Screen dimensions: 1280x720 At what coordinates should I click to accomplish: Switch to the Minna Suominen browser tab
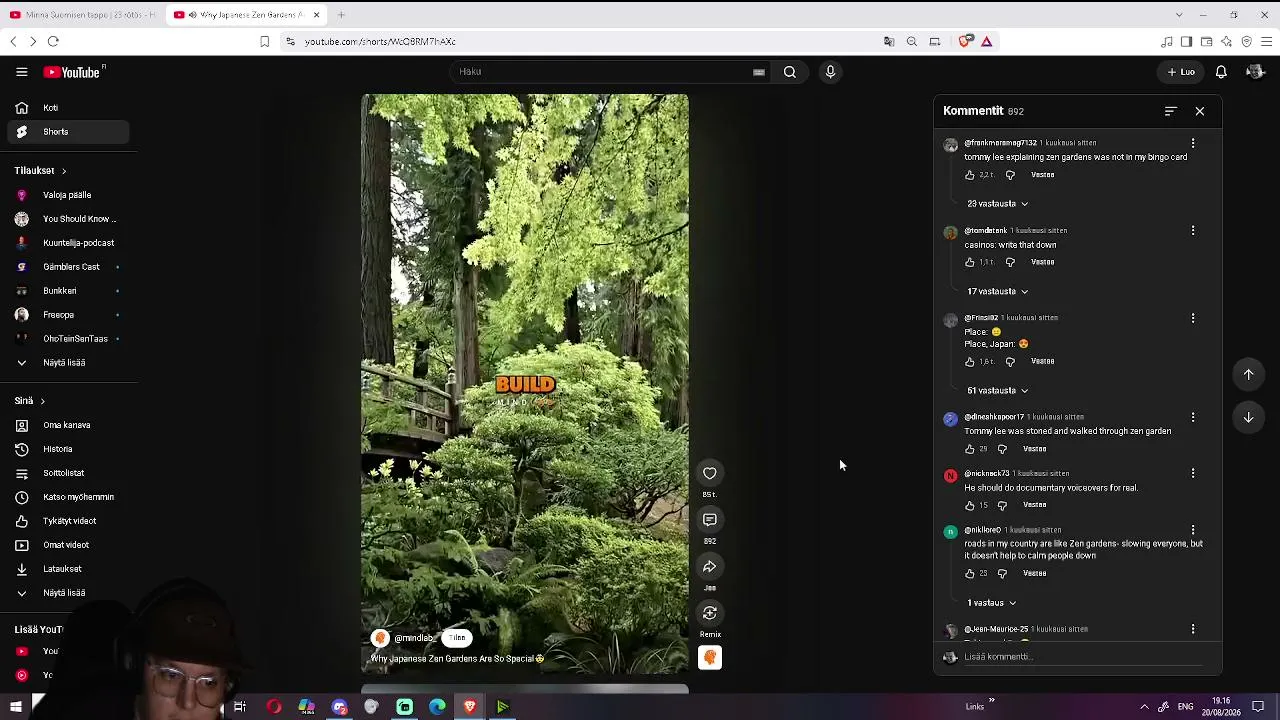tap(82, 15)
